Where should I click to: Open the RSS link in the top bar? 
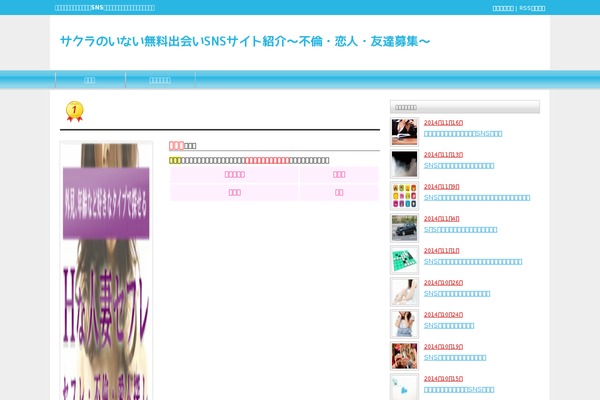[x=532, y=8]
